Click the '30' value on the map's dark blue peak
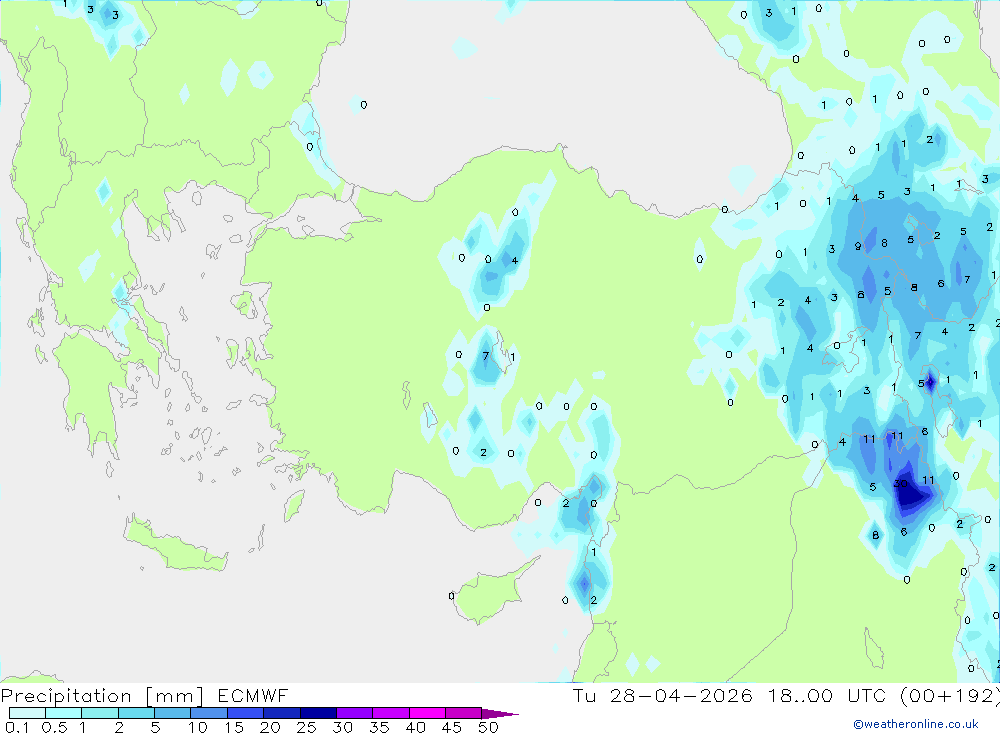Viewport: 1000px width, 733px height. click(901, 484)
